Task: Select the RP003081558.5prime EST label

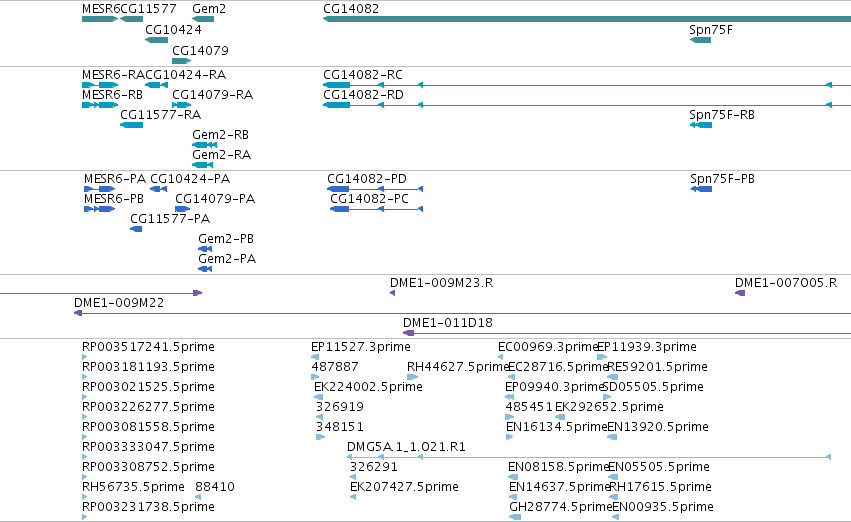Action: point(148,428)
